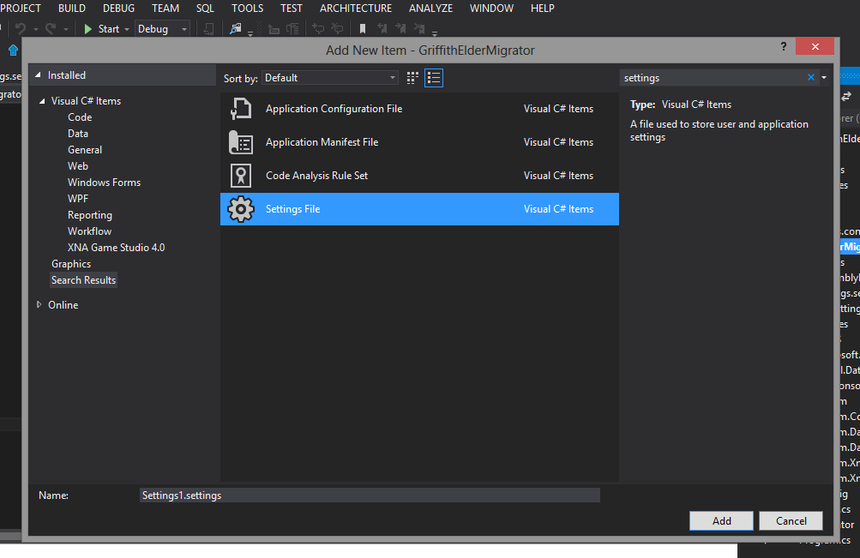Open the Sort by Default dropdown
Viewport: 860px width, 558px height.
point(330,78)
